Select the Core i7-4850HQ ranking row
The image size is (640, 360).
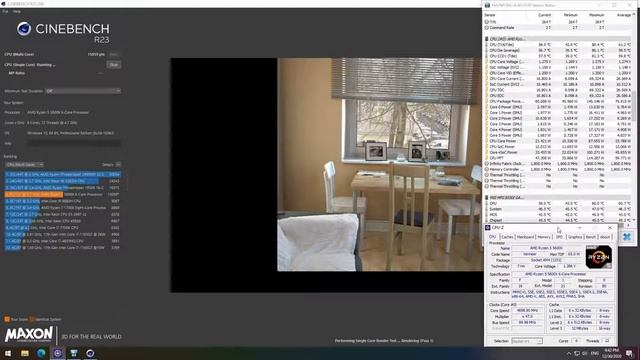pyautogui.click(x=63, y=241)
